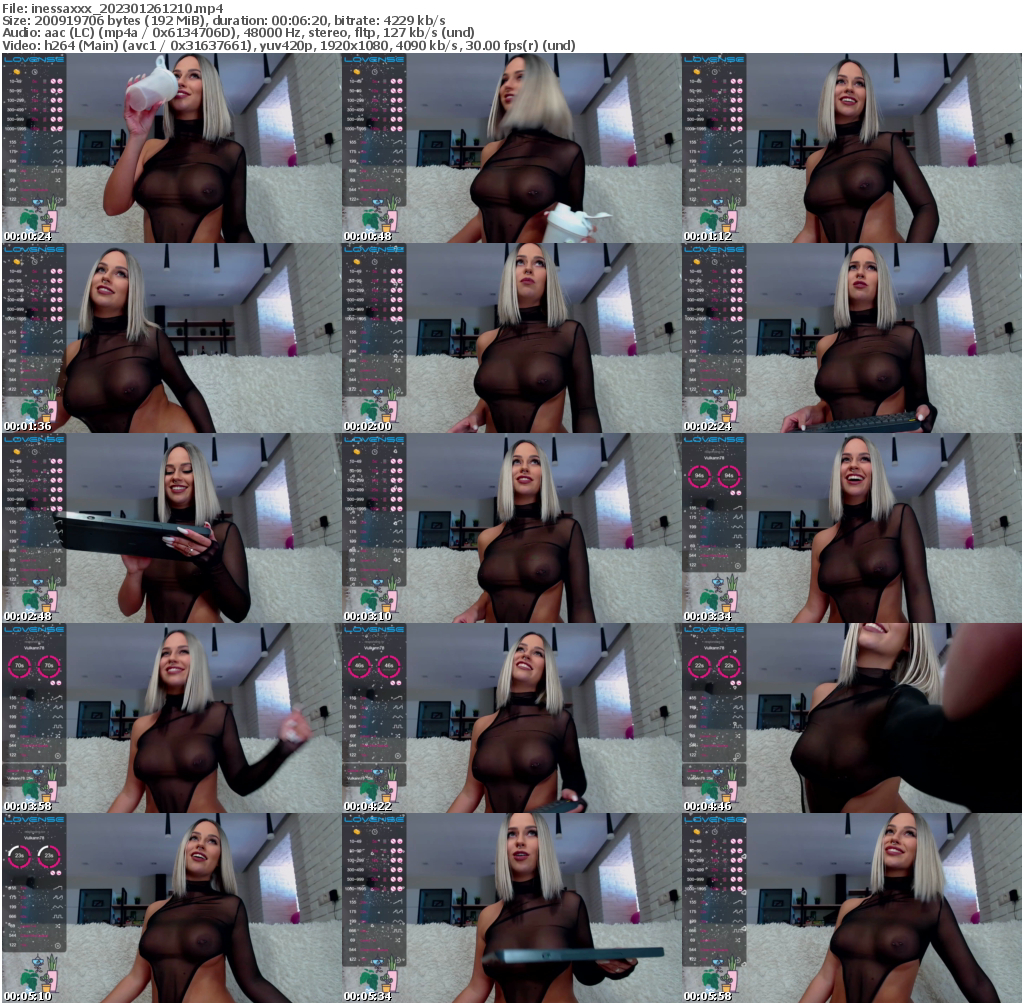This screenshot has width=1024, height=1003.
Task: Select the square-wave vibration pattern icon
Action: click(x=57, y=170)
